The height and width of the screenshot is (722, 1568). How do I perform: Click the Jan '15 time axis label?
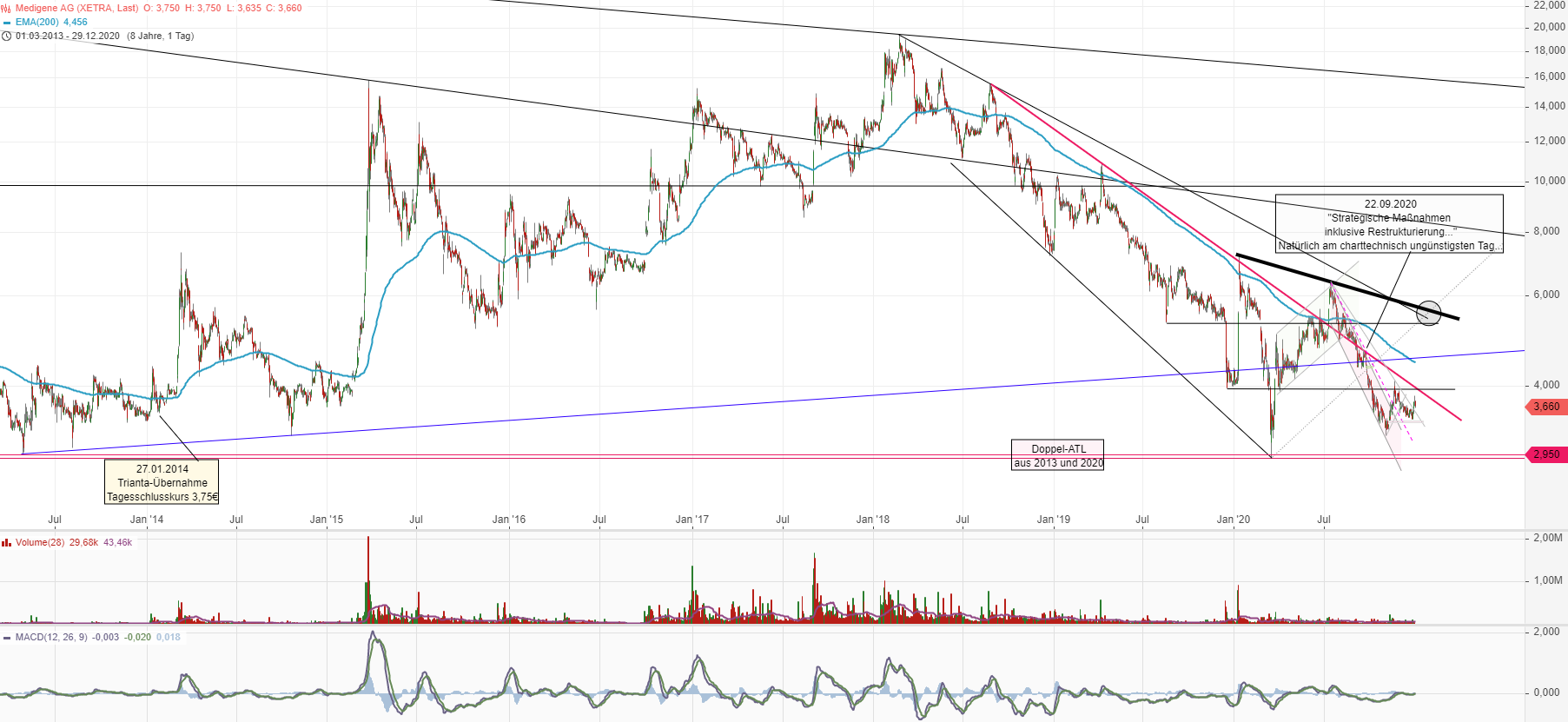tap(326, 520)
